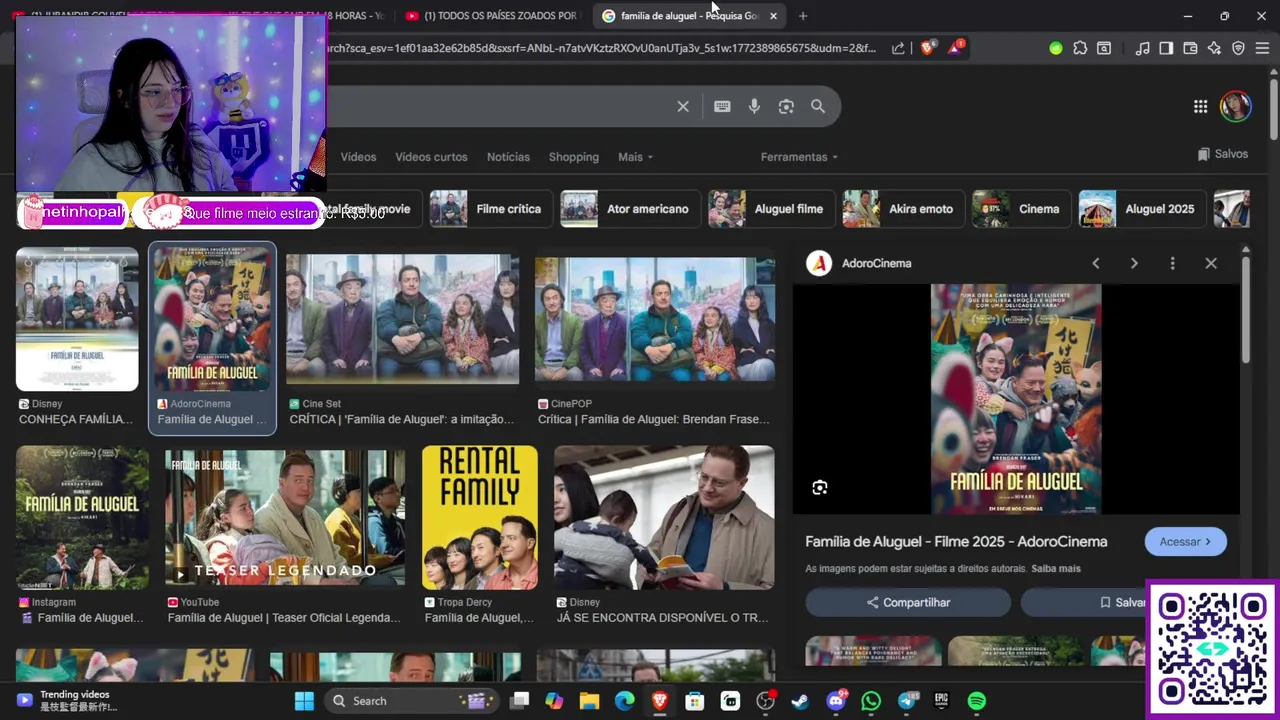Open Epic Games launcher from the taskbar
The height and width of the screenshot is (720, 1280).
point(942,701)
